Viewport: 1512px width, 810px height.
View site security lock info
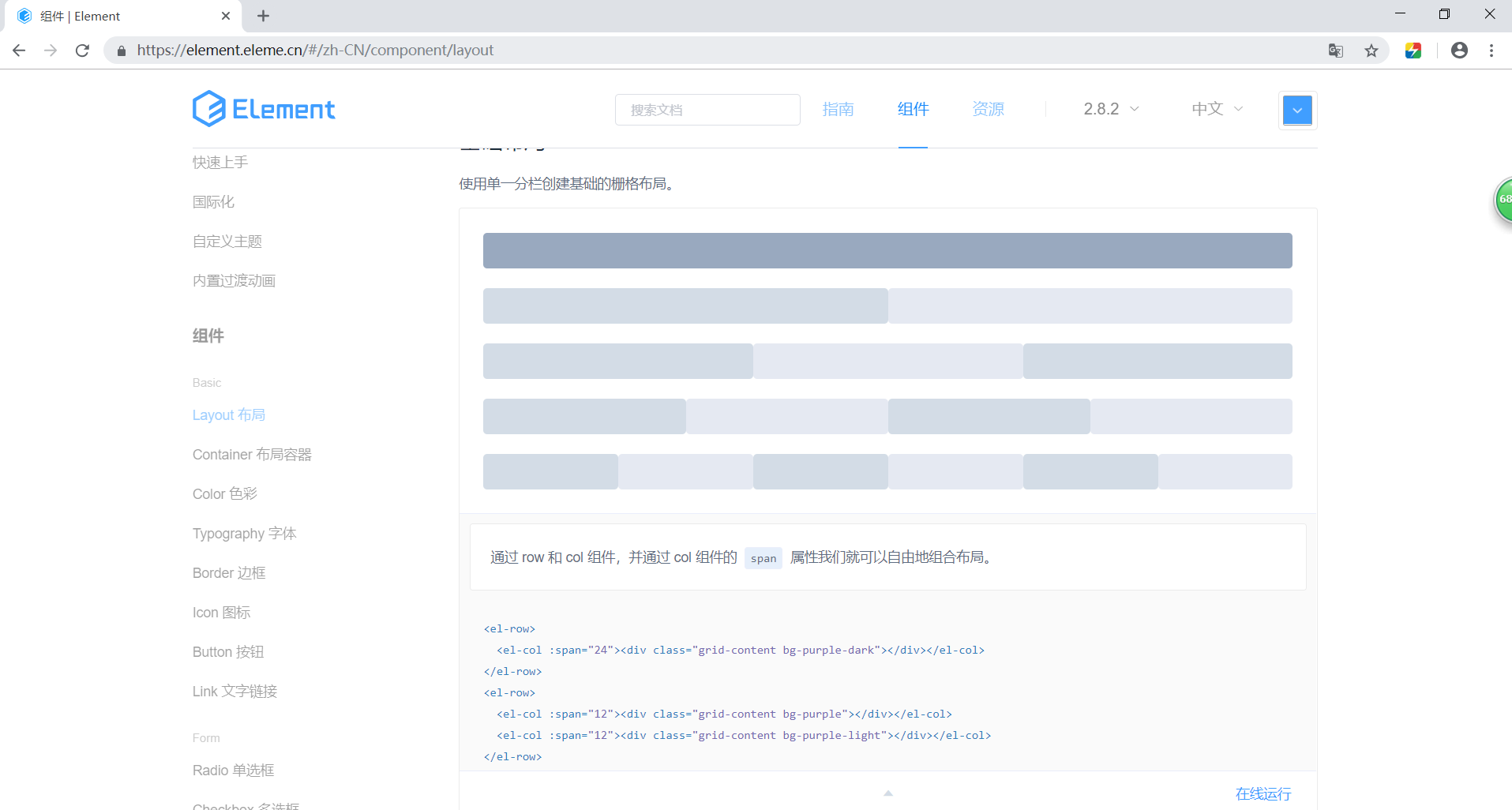122,51
